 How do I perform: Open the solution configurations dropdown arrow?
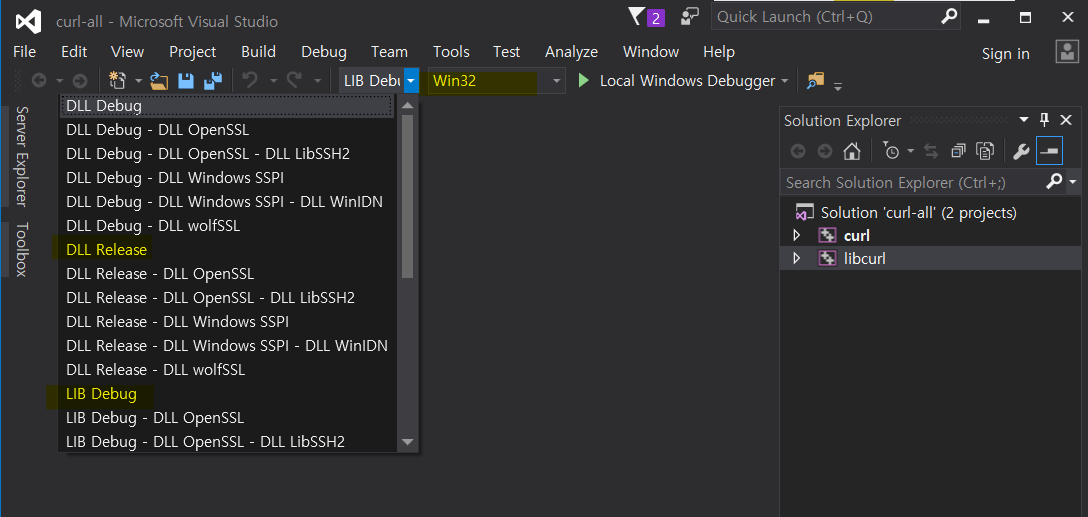(x=411, y=81)
